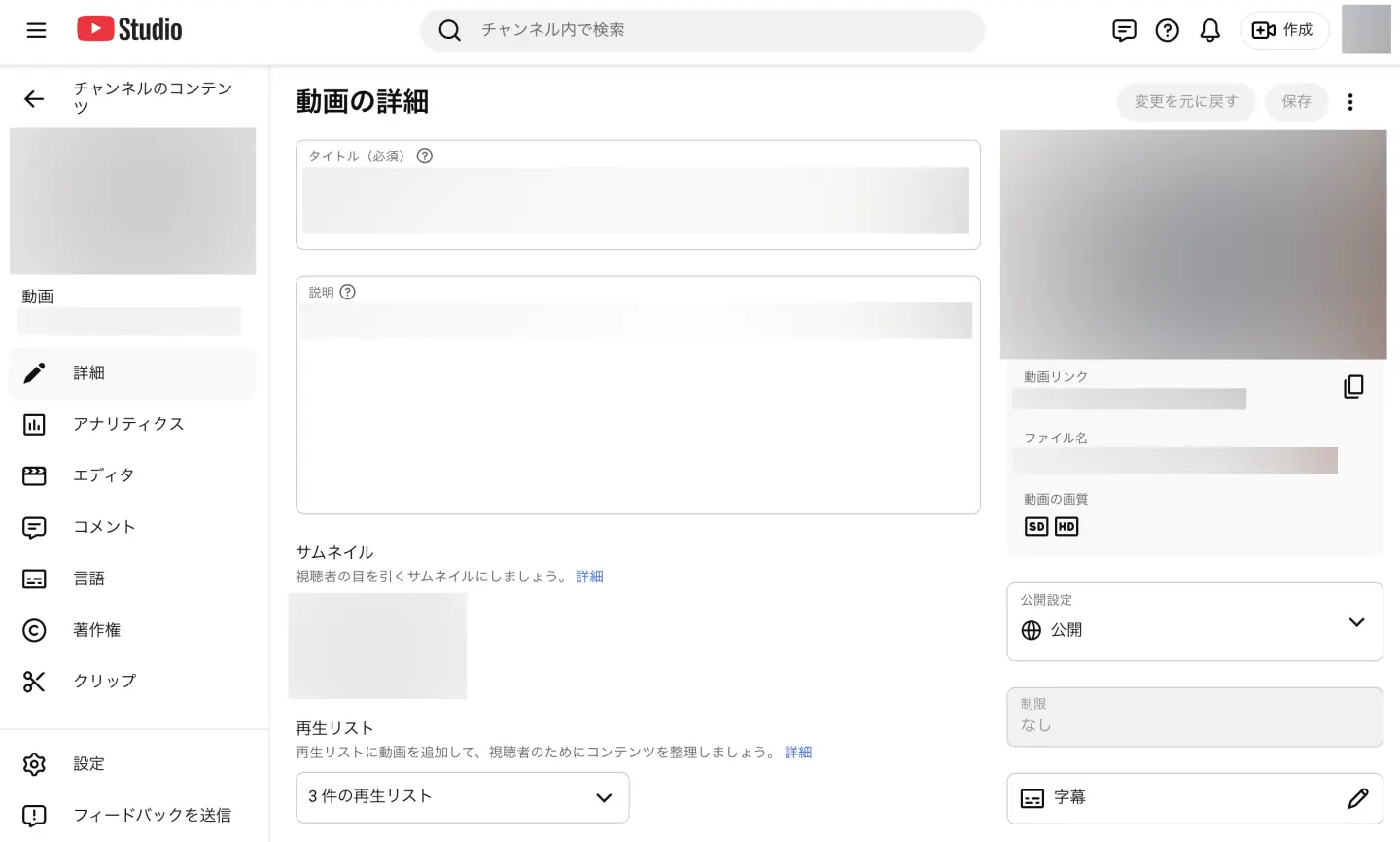Open the コメント section
The width and height of the screenshot is (1400, 842).
[x=104, y=526]
